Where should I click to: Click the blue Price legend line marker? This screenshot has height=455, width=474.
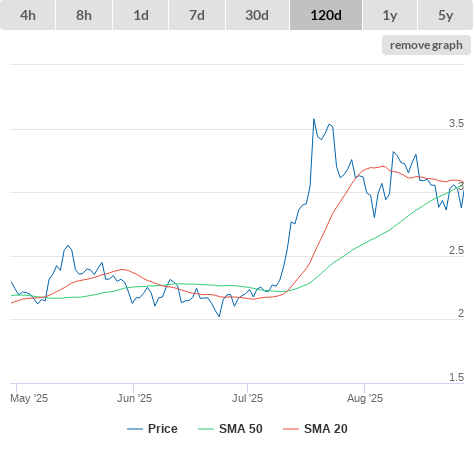135,429
